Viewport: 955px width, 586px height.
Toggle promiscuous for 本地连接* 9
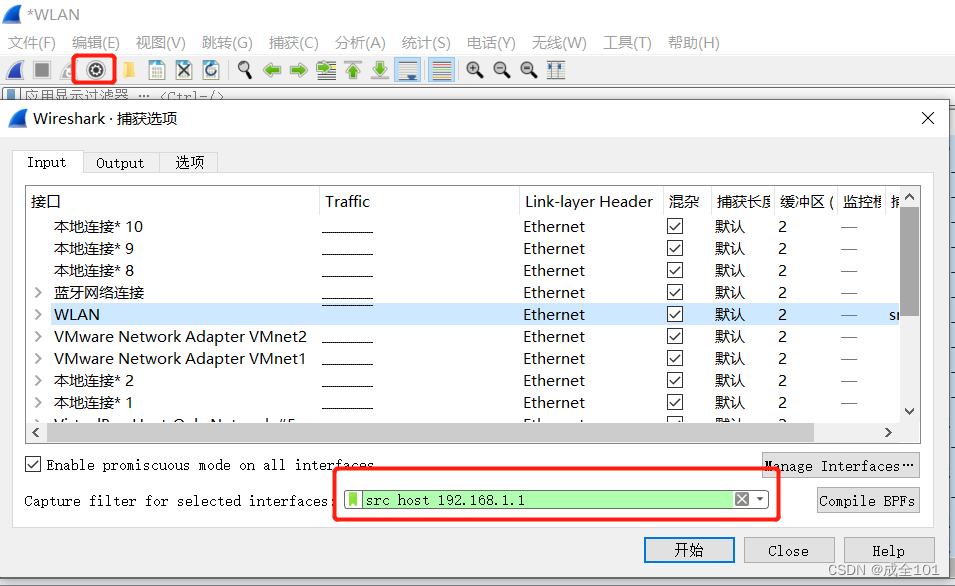675,249
